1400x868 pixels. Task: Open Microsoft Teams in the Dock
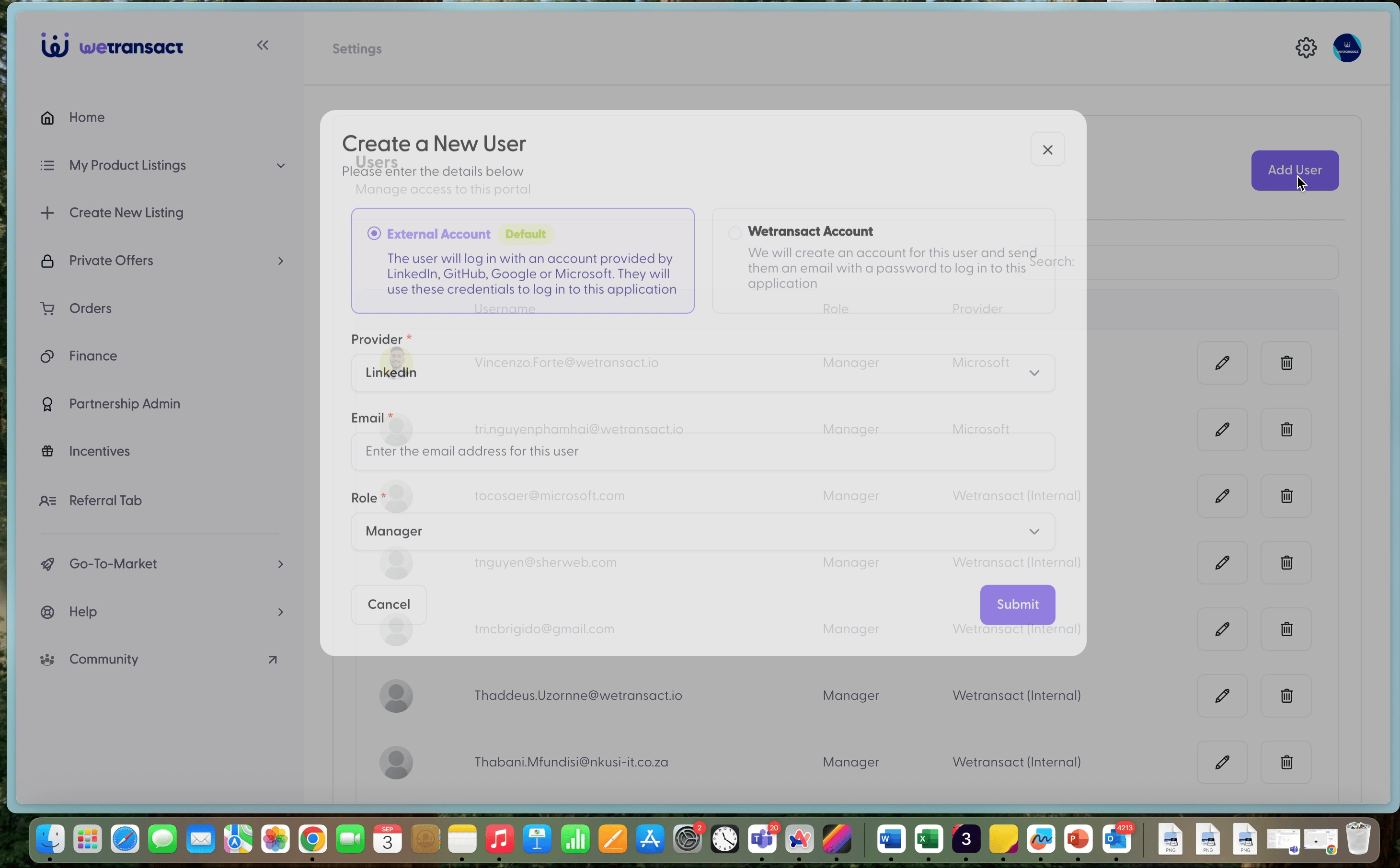click(x=762, y=839)
